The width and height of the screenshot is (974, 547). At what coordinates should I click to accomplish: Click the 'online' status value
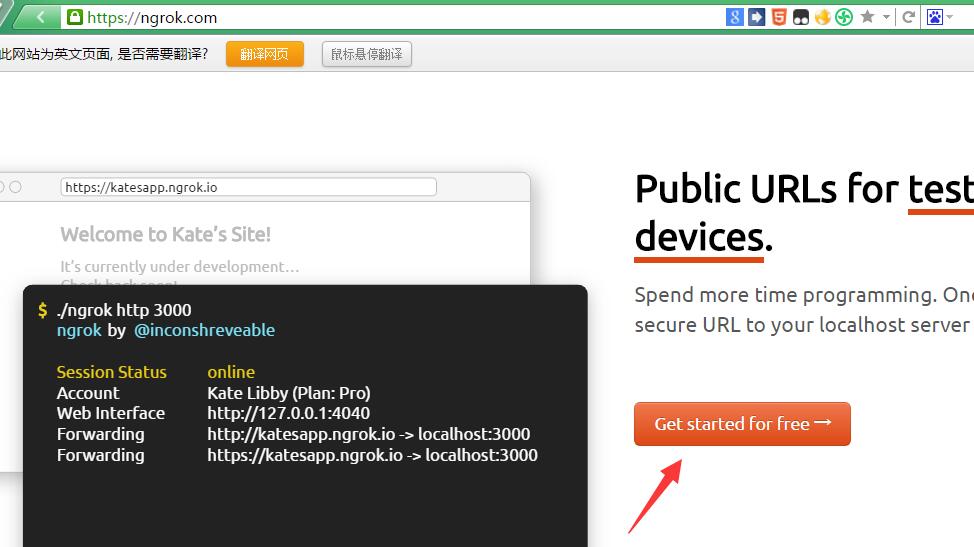tap(231, 372)
